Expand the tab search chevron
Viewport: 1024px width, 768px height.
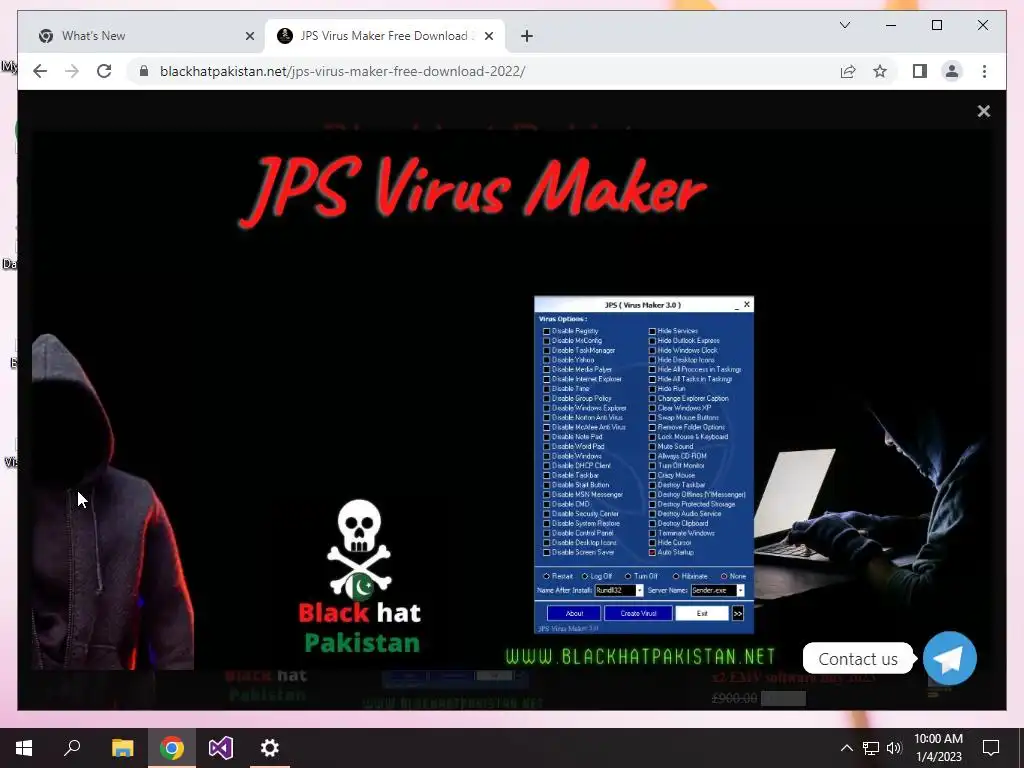(x=844, y=25)
